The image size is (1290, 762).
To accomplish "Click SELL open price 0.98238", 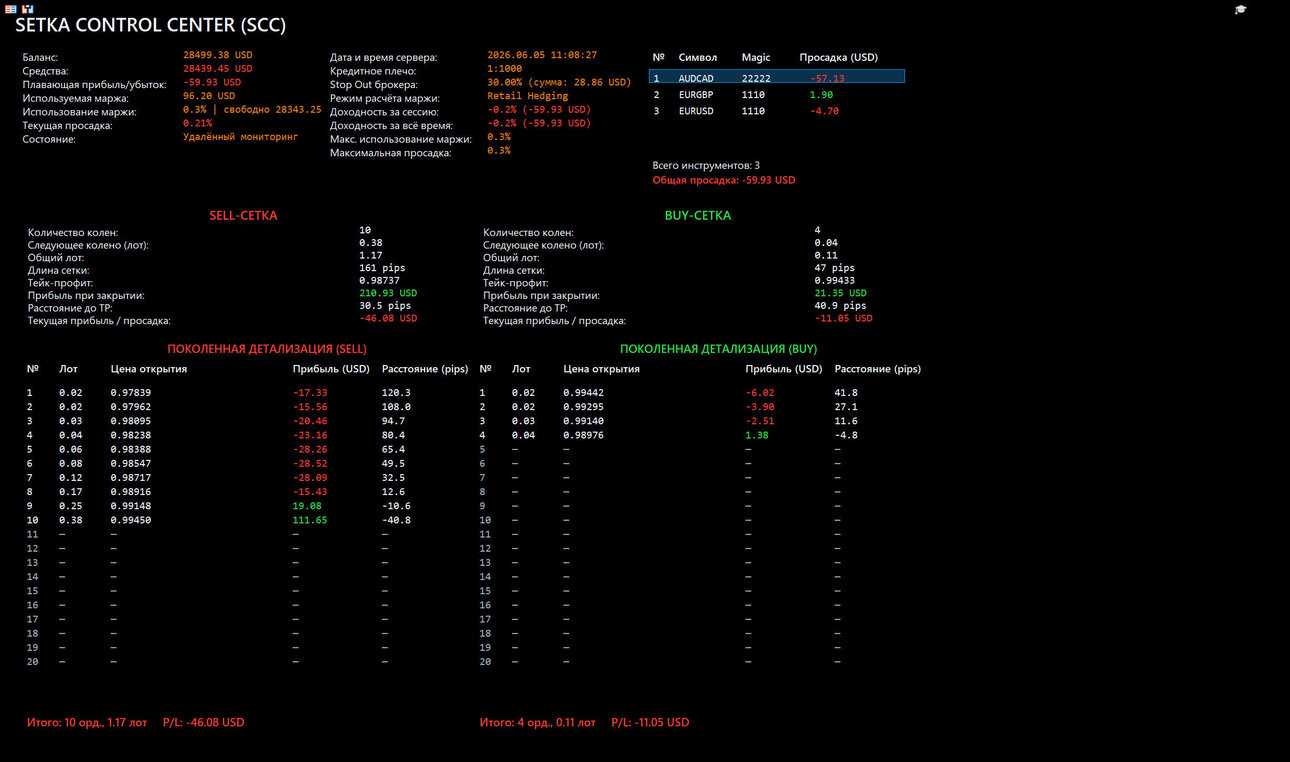I will point(131,435).
